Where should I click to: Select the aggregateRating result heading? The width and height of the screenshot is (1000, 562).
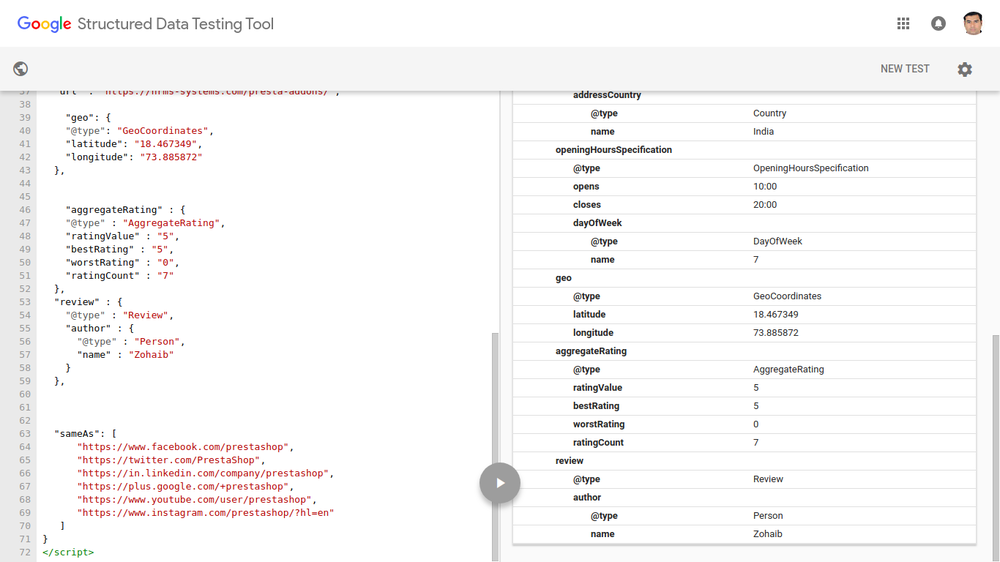click(744, 351)
